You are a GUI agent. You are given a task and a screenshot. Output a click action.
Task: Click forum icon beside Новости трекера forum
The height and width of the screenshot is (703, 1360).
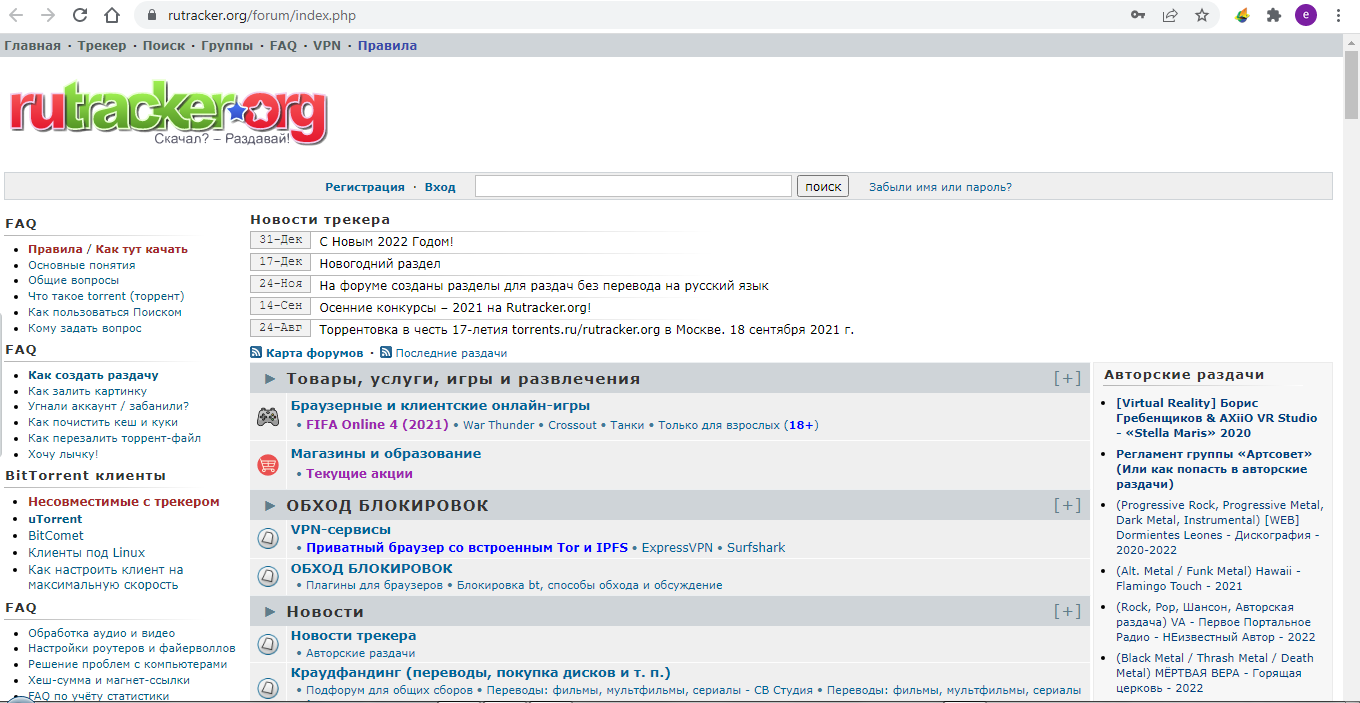(x=268, y=644)
